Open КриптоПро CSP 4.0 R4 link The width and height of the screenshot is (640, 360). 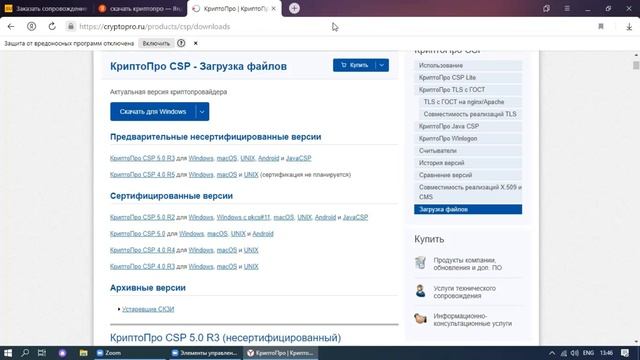[x=142, y=250]
